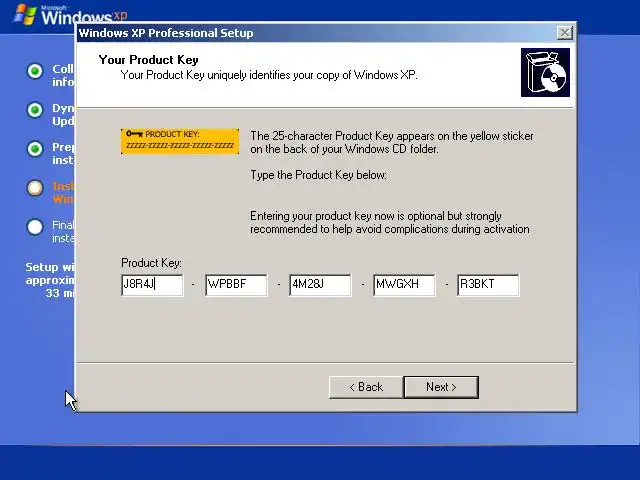640x480 pixels.
Task: Click the 'Your Product Key' heading
Action: (x=149, y=60)
